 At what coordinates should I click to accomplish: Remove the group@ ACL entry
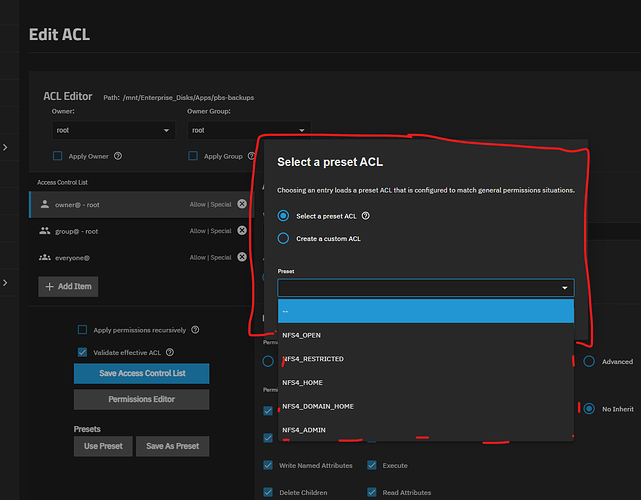[242, 231]
